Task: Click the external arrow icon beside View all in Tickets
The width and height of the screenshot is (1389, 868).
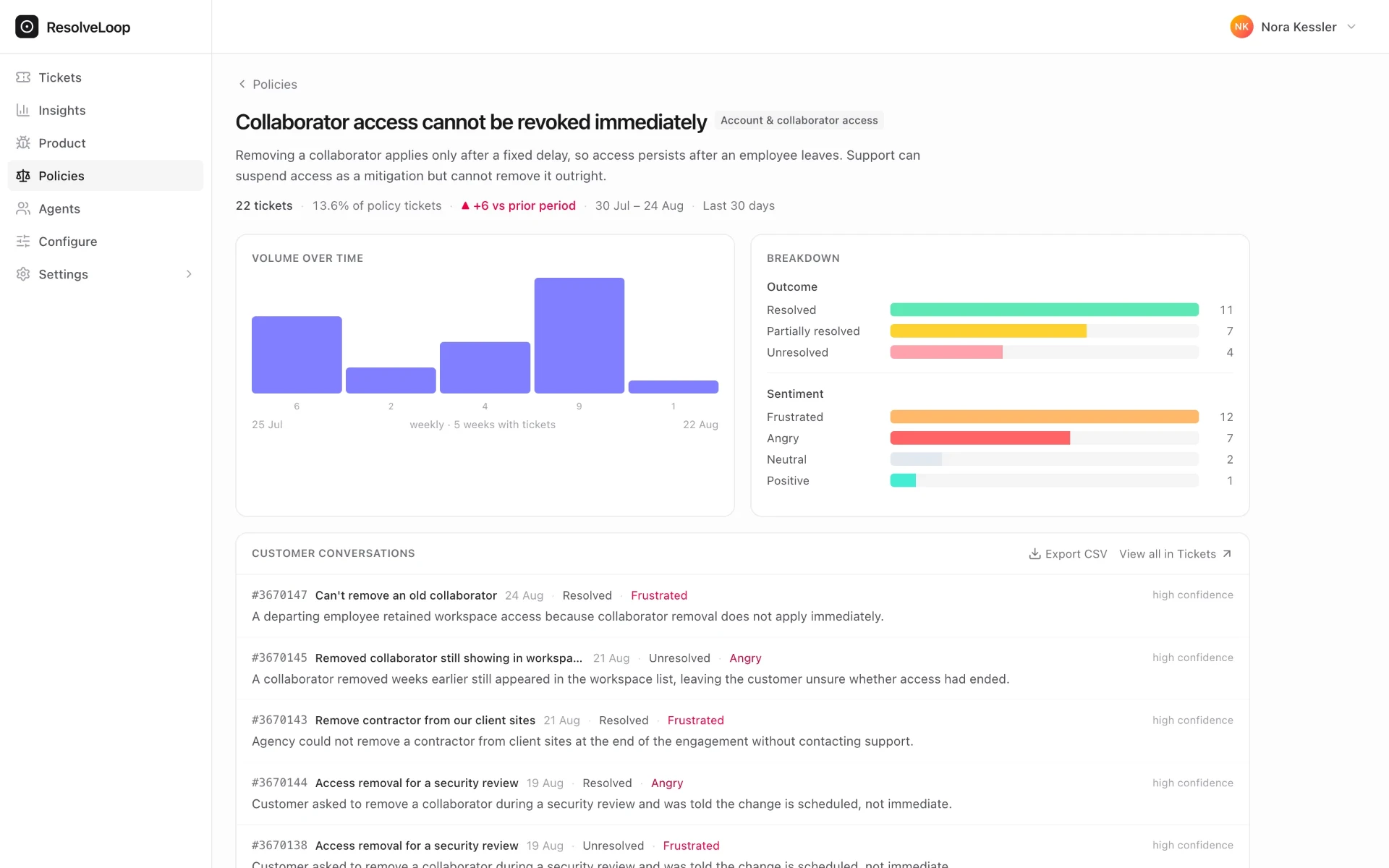Action: click(x=1227, y=554)
